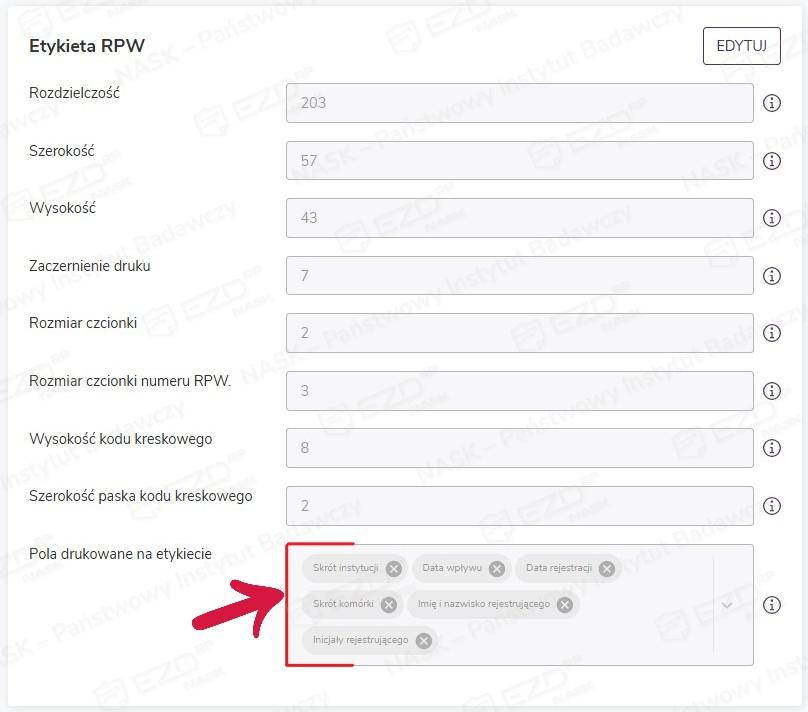Remove the Skrót komórki tag

[389, 604]
